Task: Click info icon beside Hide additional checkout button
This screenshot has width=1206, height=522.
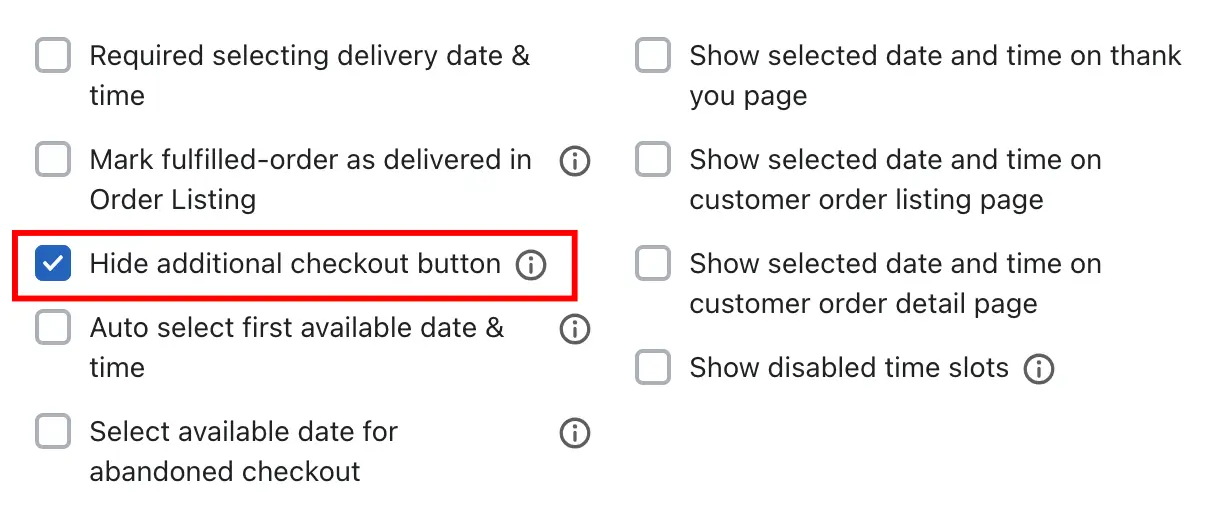Action: coord(531,265)
